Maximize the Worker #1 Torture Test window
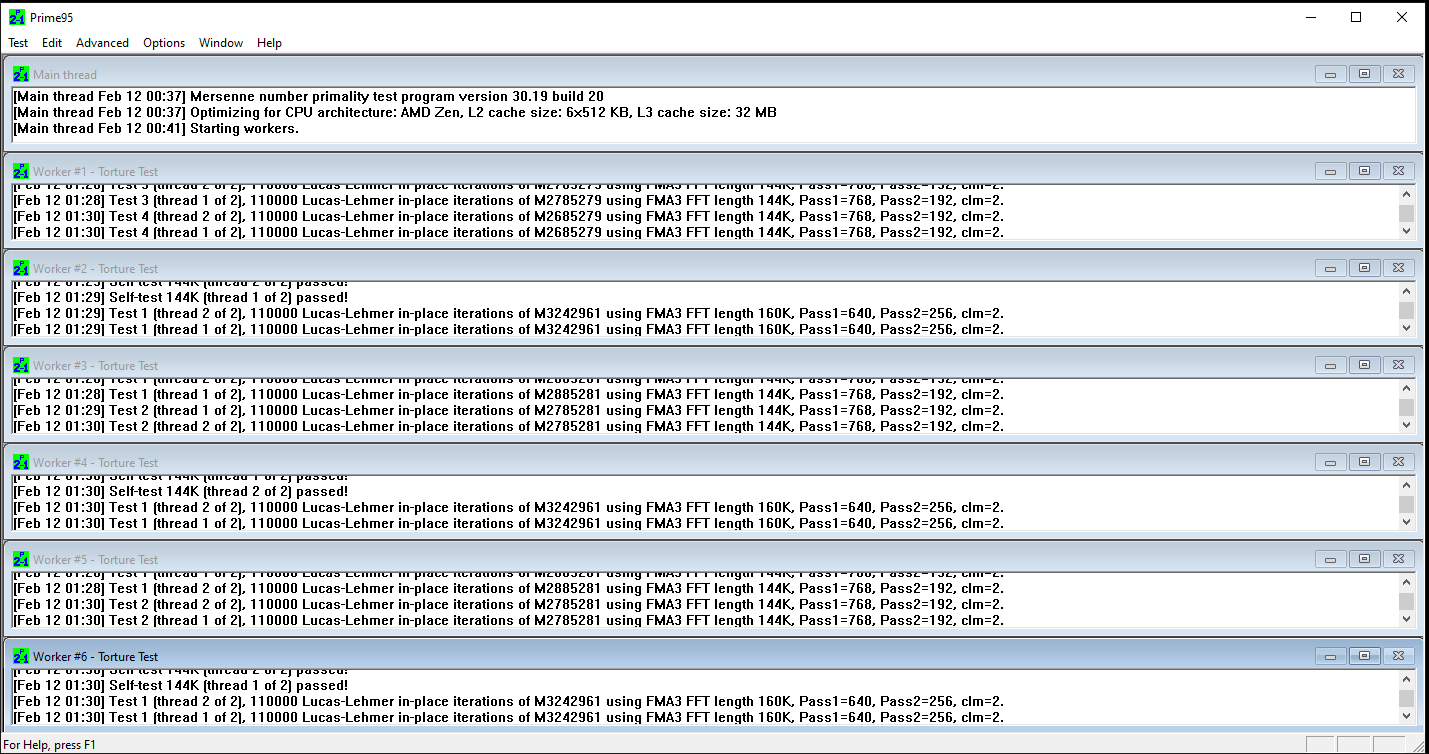Image resolution: width=1429 pixels, height=754 pixels. pyautogui.click(x=1364, y=171)
